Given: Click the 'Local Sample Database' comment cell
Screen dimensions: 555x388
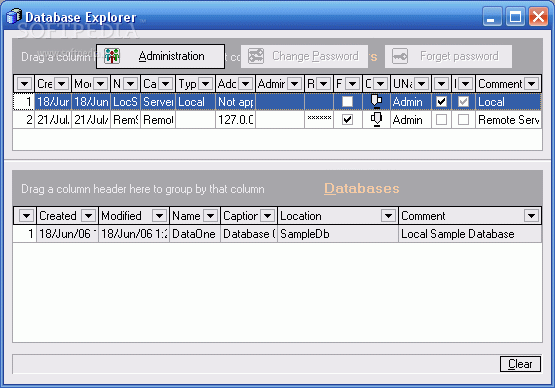Looking at the screenshot, I should click(x=470, y=234).
